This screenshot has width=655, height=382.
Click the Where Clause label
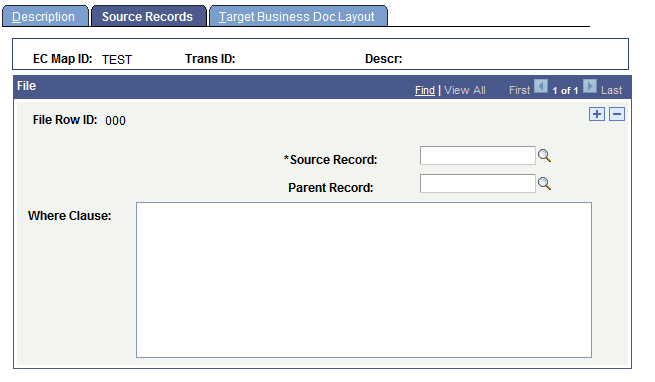tap(70, 216)
